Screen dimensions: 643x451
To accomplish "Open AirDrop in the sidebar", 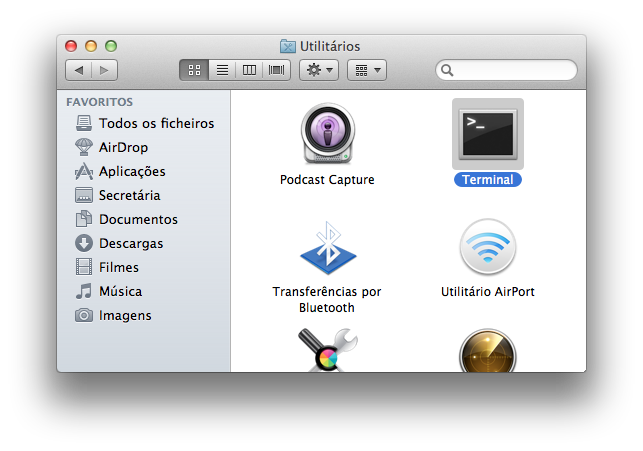I will point(123,147).
